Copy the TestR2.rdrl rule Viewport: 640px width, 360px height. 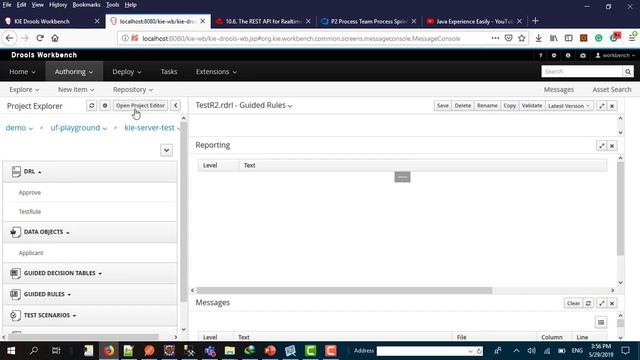pos(509,106)
